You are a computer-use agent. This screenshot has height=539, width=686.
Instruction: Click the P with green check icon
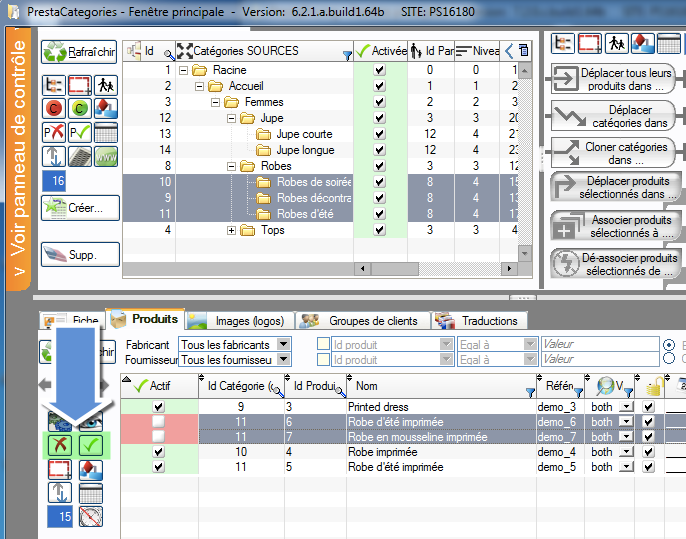[79, 132]
